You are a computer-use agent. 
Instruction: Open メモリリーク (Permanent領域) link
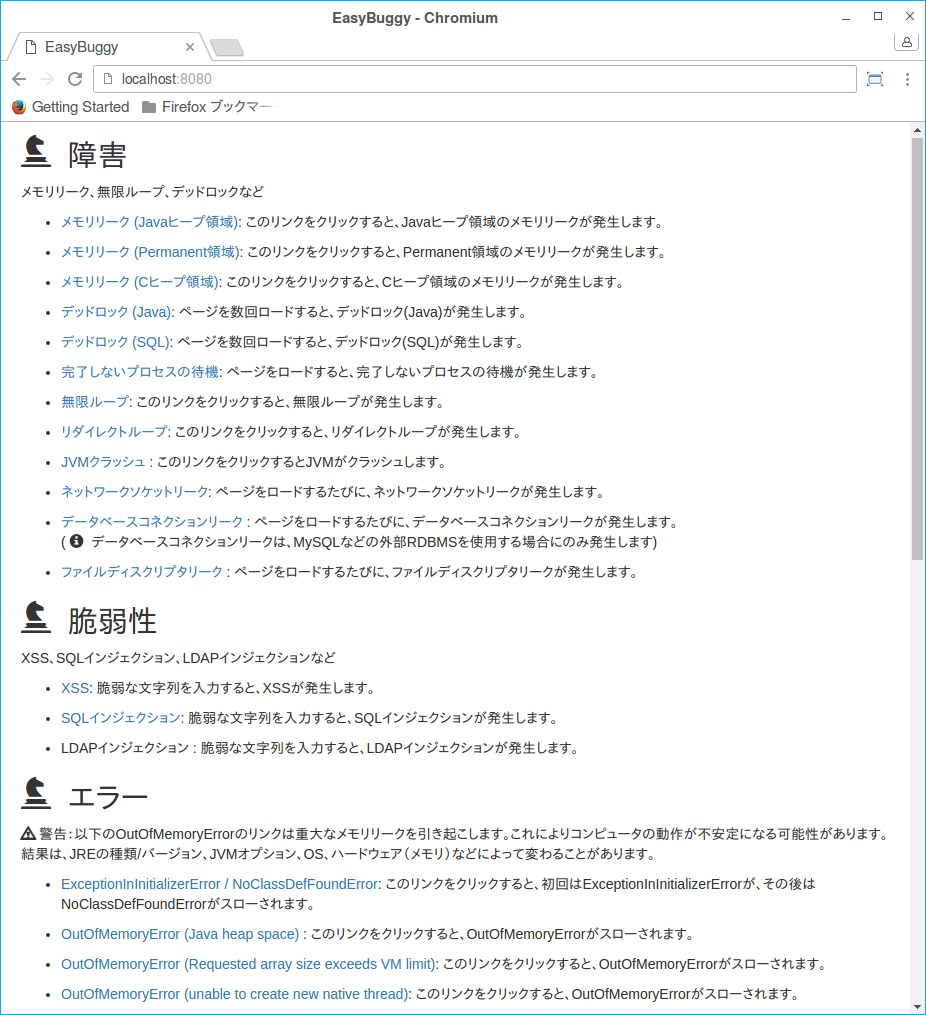150,252
